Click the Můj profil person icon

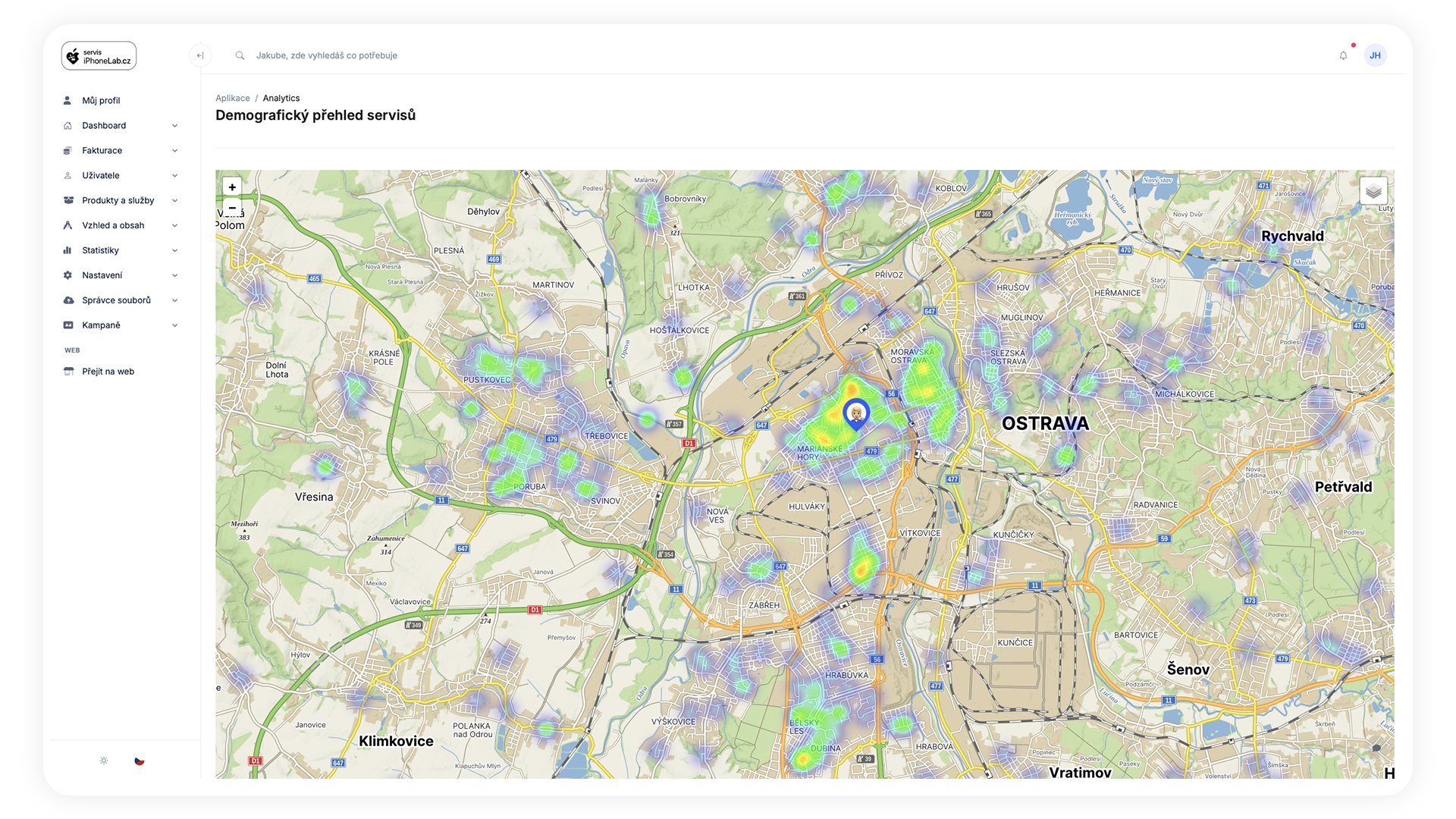pyautogui.click(x=67, y=100)
